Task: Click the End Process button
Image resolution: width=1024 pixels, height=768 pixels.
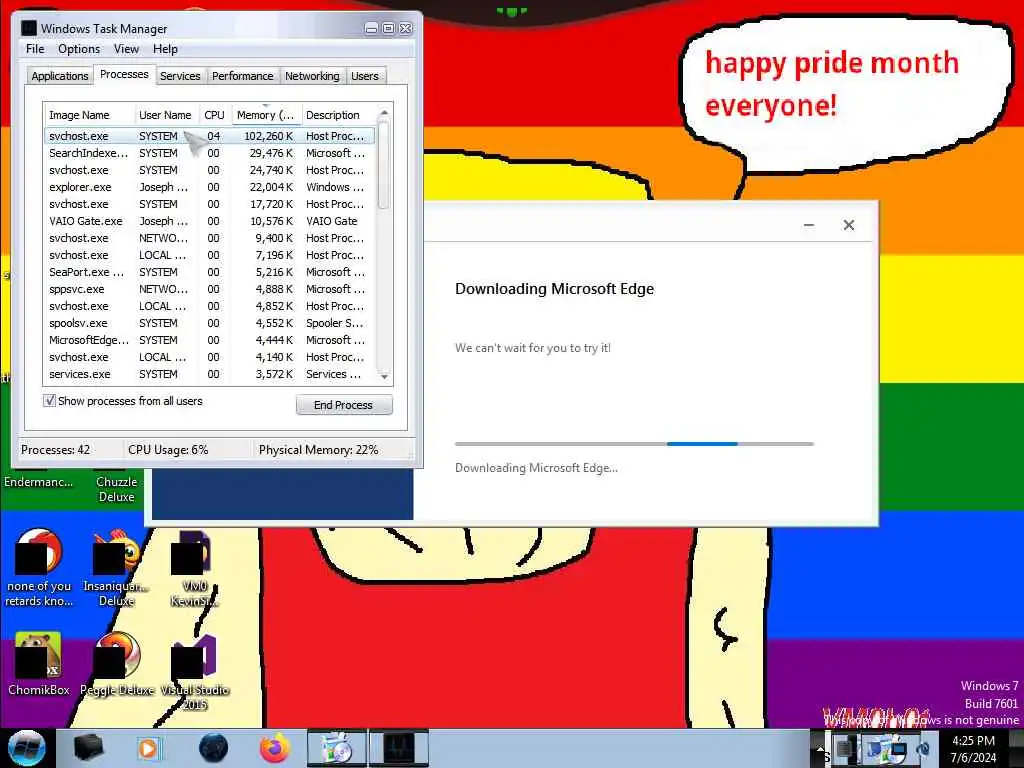Action: click(344, 405)
